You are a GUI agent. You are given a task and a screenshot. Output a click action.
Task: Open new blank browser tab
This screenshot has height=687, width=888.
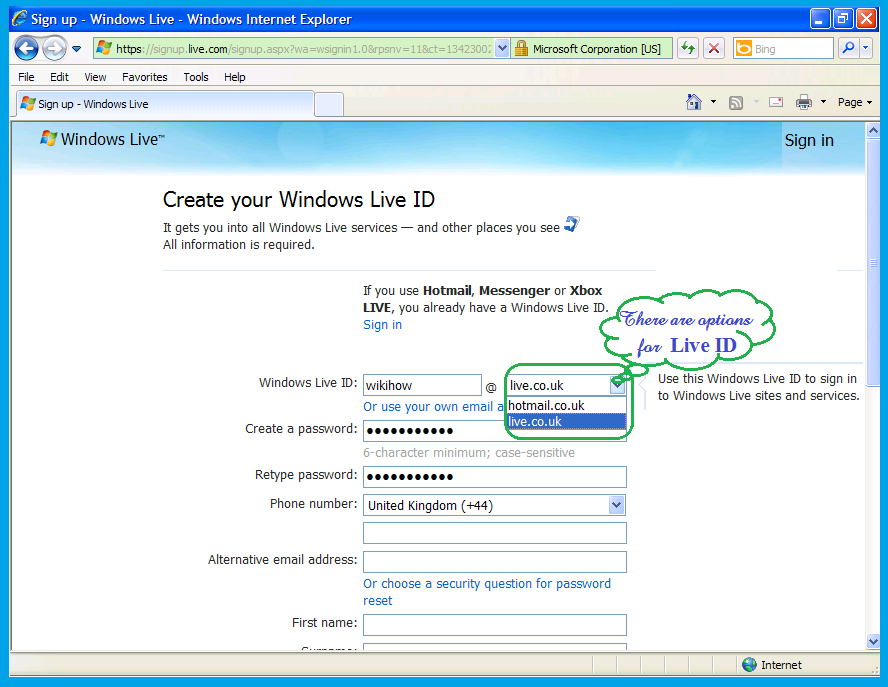[x=329, y=104]
